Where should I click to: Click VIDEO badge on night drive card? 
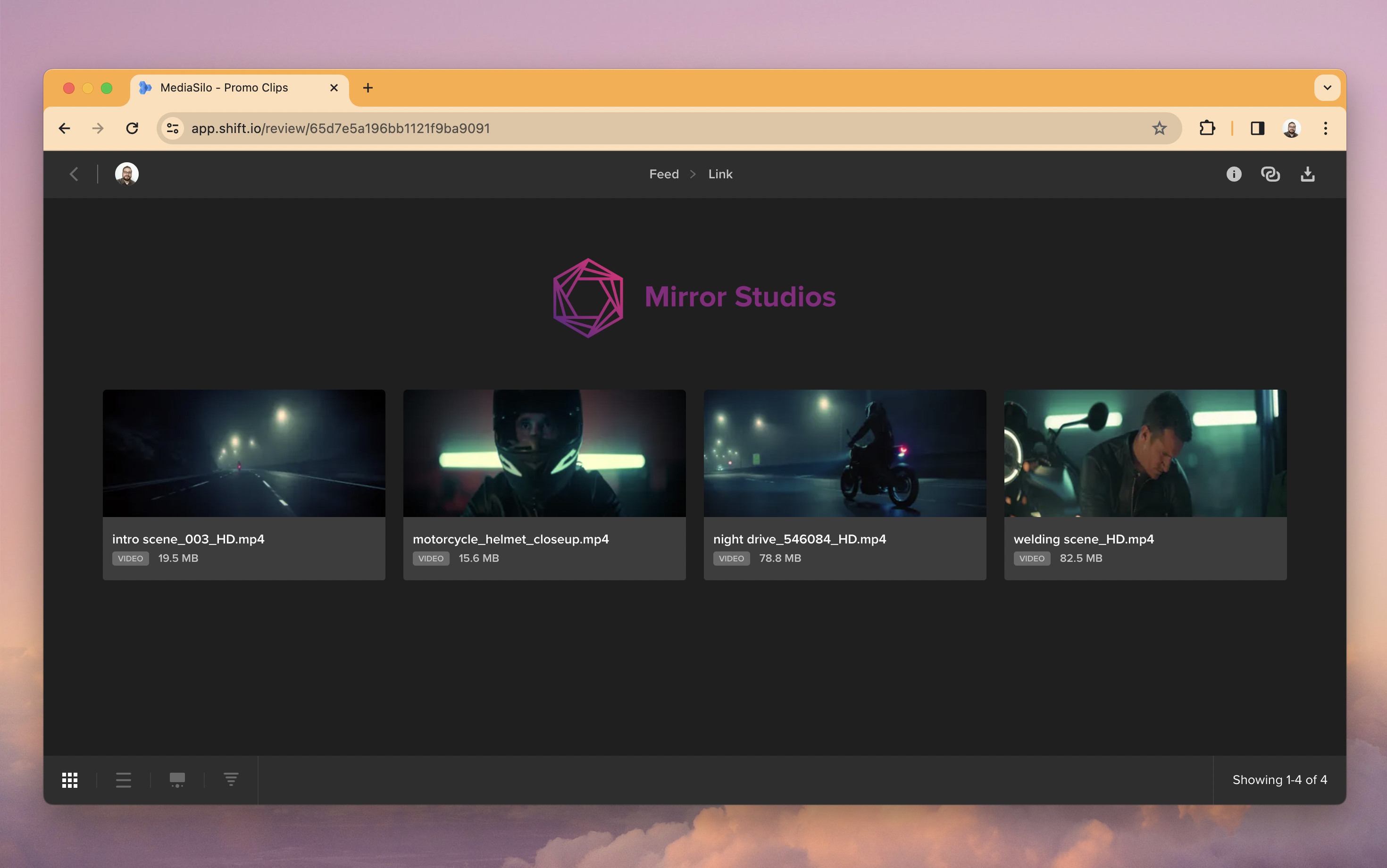[x=731, y=559]
